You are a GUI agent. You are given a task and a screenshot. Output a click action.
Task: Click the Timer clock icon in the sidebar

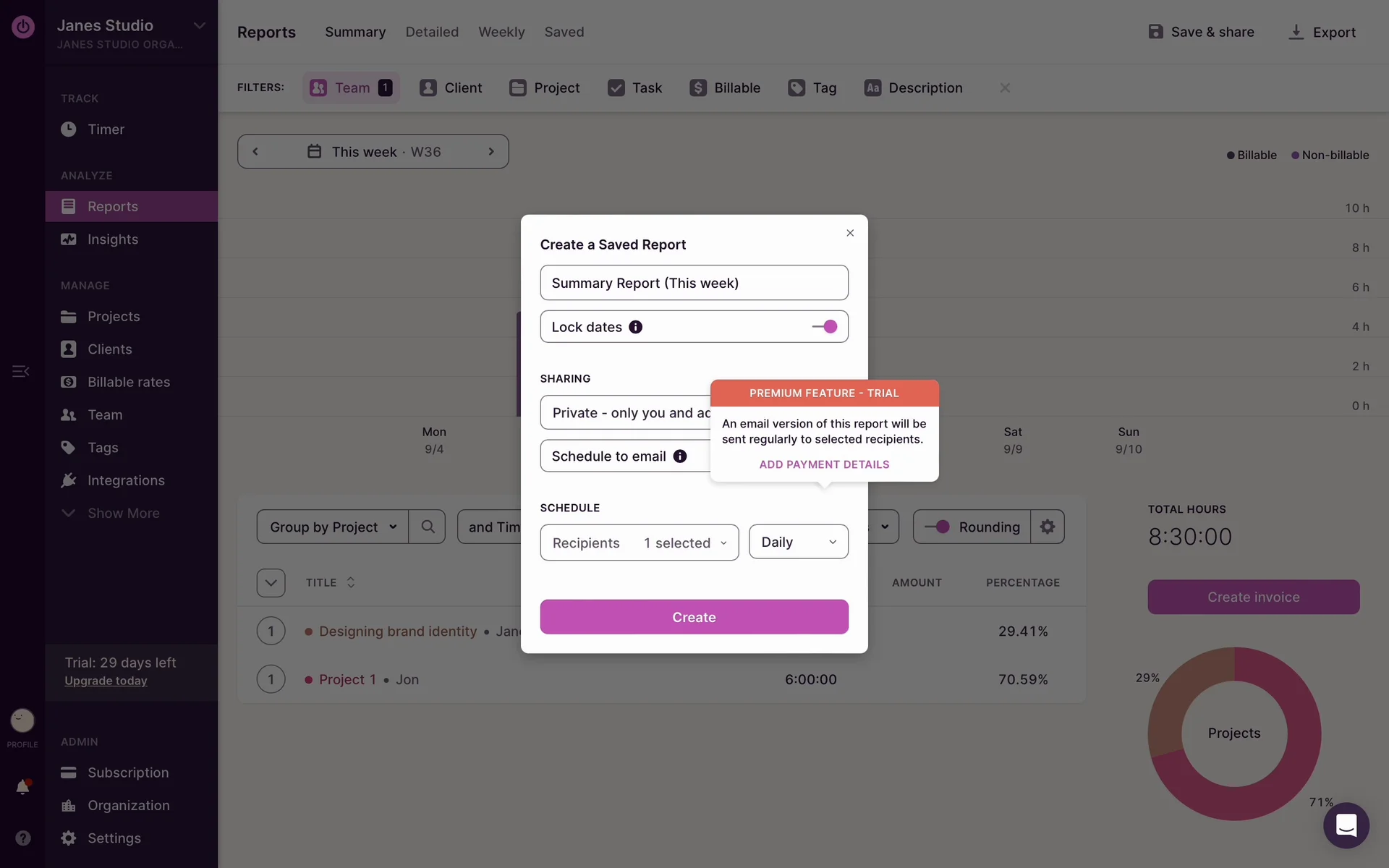(x=69, y=129)
